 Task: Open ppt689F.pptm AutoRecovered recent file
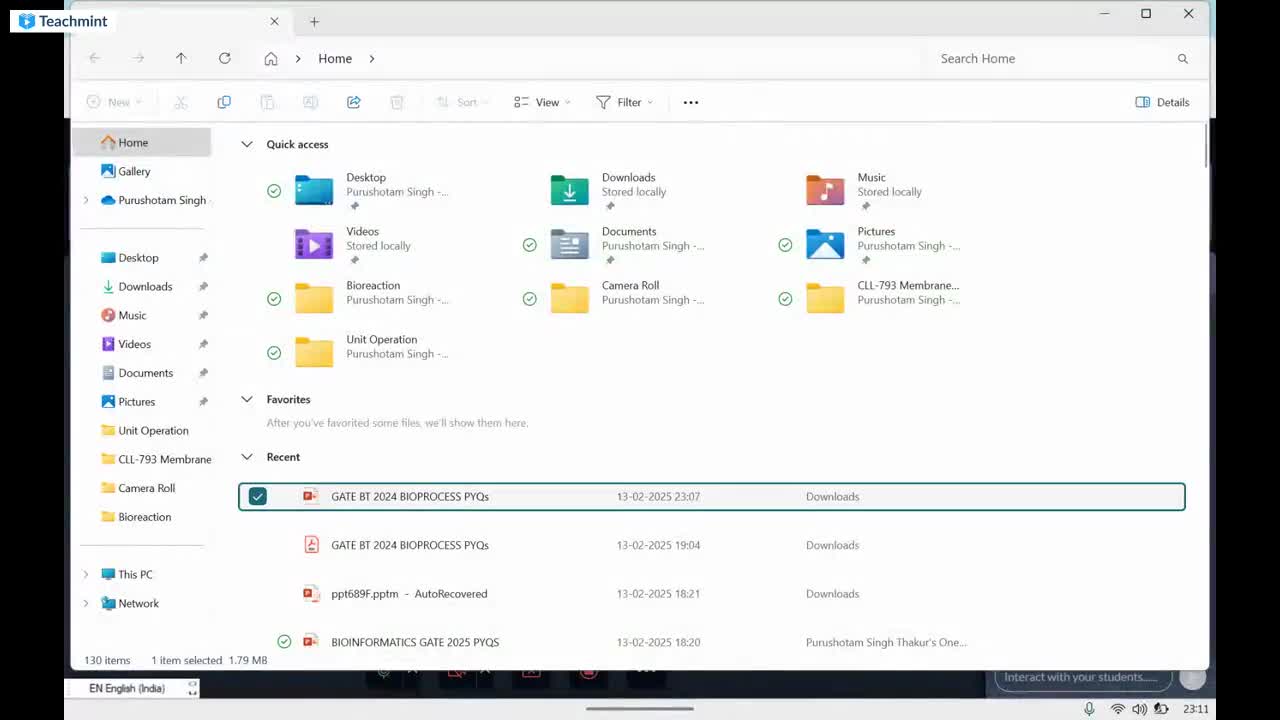(x=711, y=593)
